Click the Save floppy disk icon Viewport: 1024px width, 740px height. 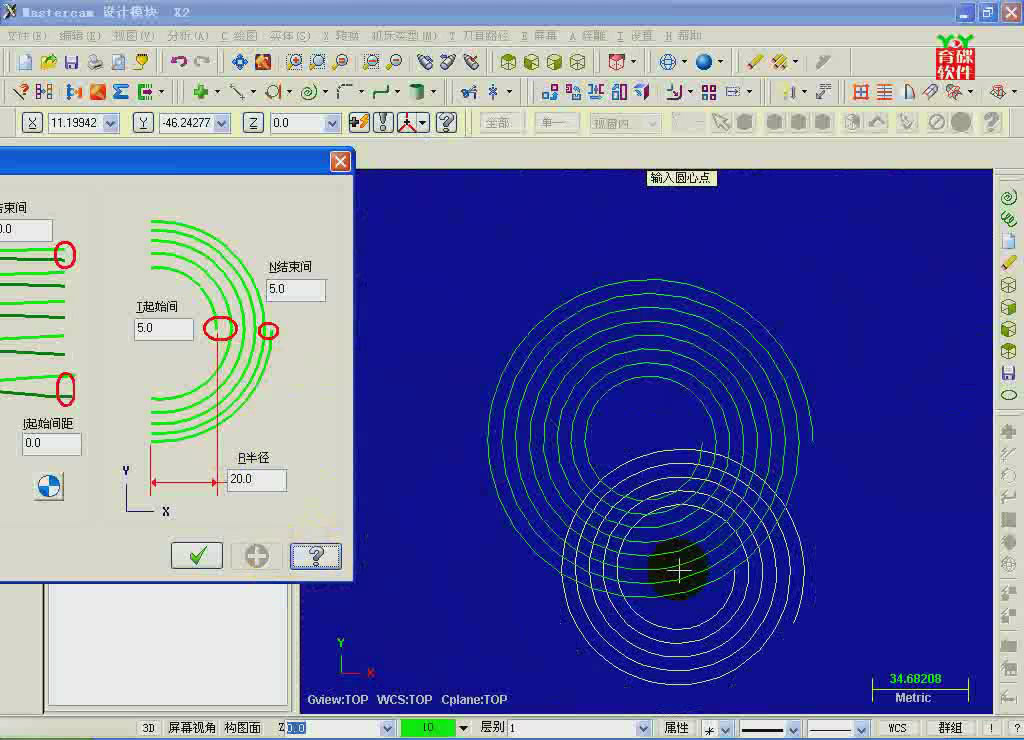71,62
